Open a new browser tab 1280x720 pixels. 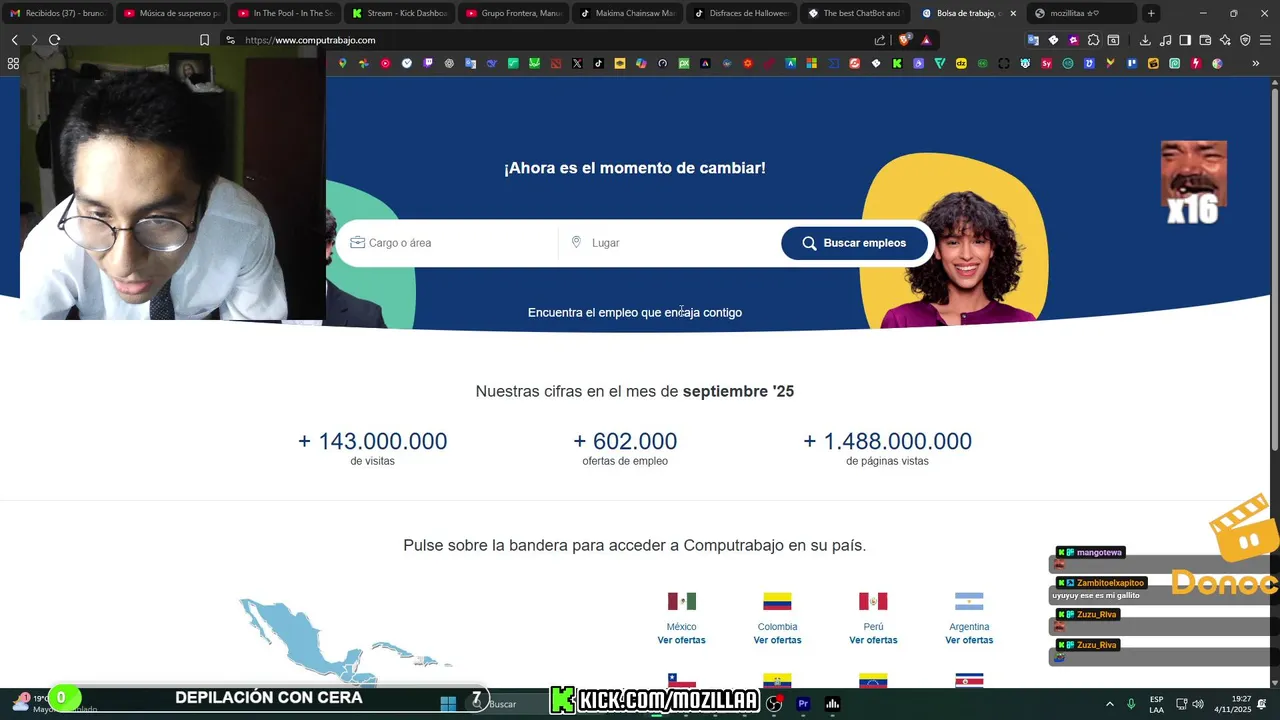click(1151, 13)
